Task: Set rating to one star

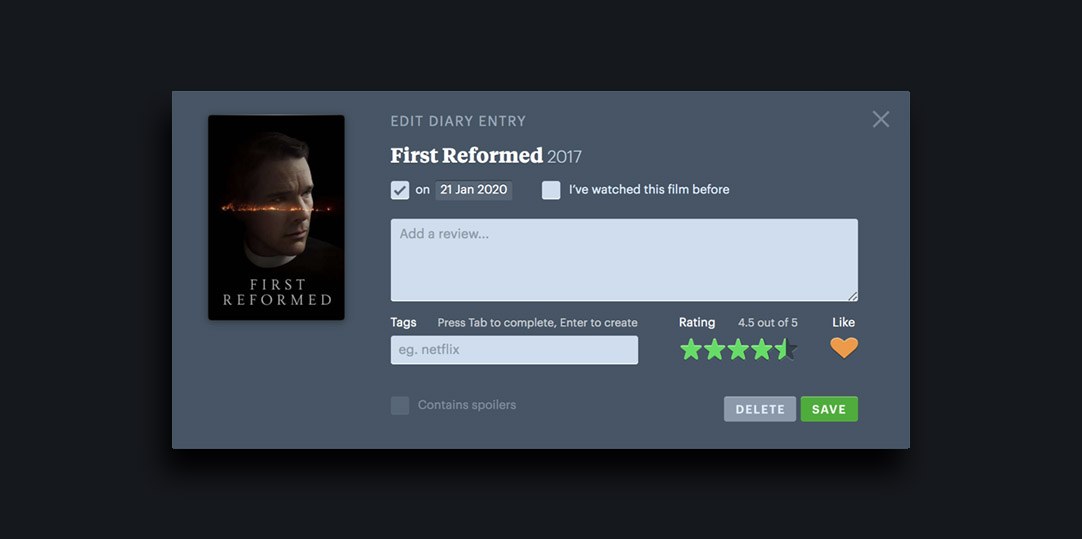Action: [x=691, y=349]
